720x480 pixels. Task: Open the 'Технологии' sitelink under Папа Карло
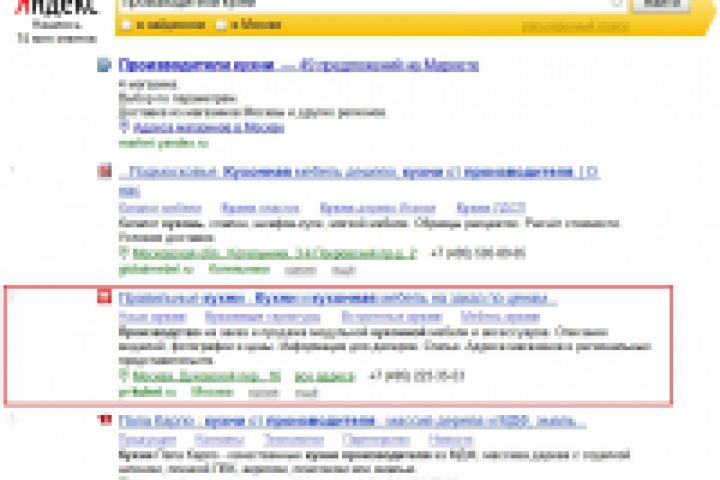tap(293, 440)
